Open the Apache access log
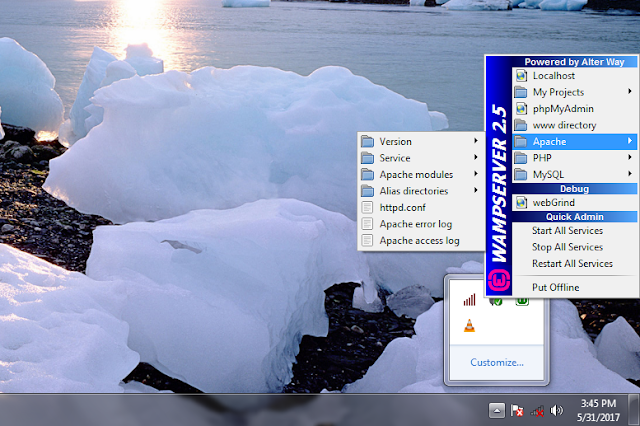This screenshot has height=426, width=640. pos(420,241)
